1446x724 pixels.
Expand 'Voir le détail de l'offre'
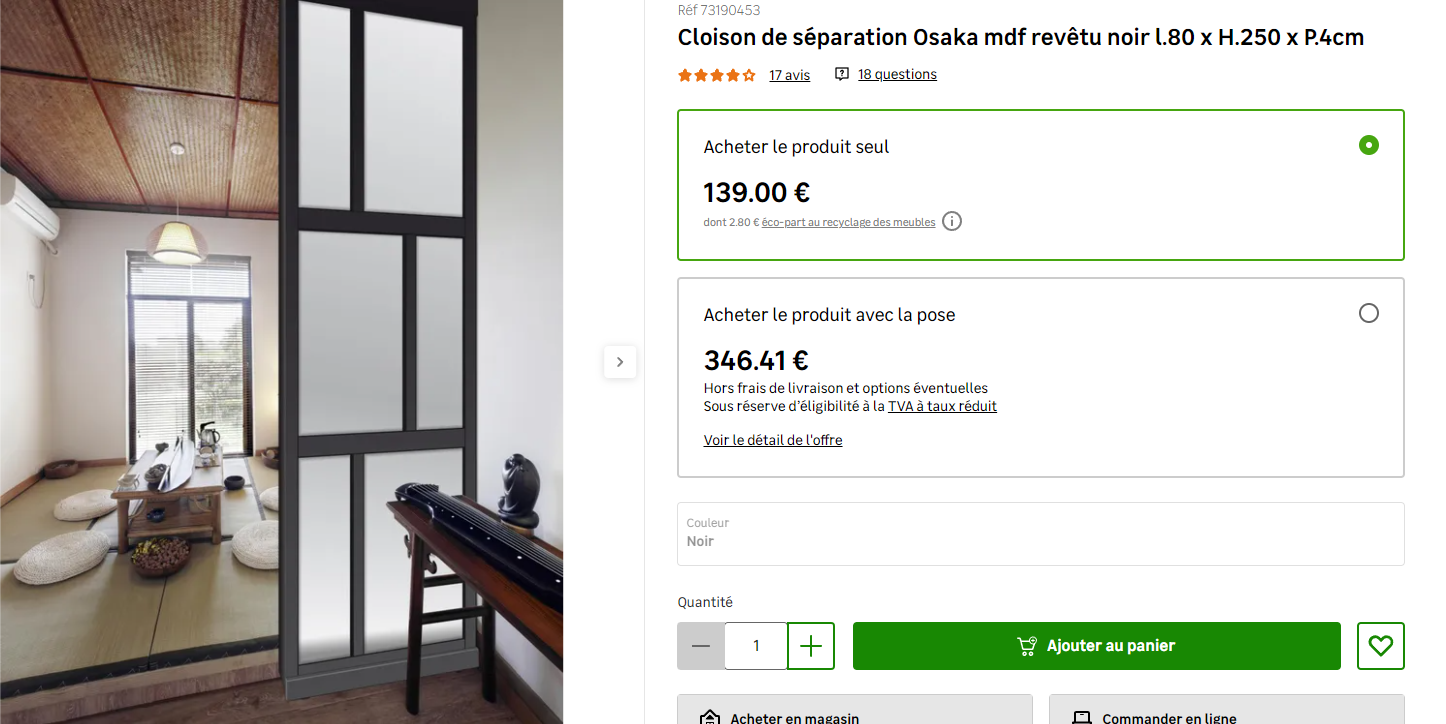pyautogui.click(x=773, y=440)
